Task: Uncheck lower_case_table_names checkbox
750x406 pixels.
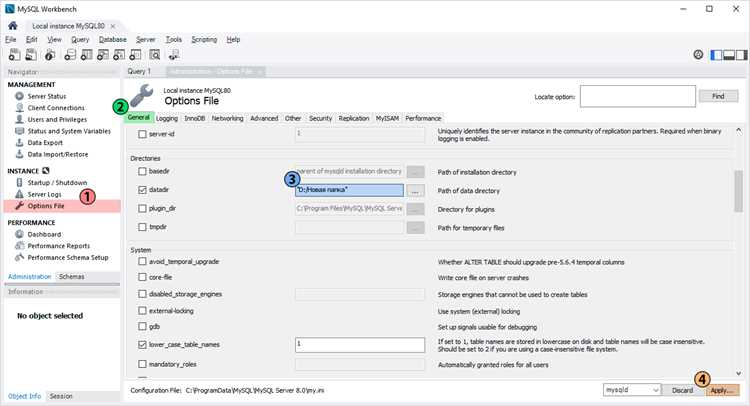Action: [x=142, y=344]
